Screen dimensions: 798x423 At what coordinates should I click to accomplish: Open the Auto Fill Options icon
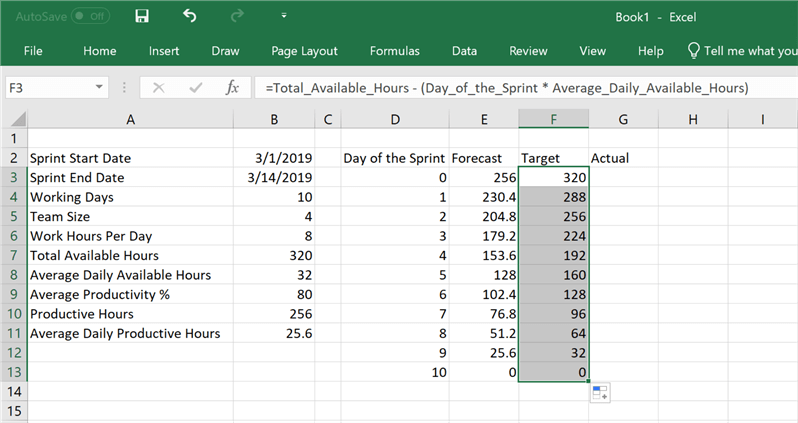600,393
